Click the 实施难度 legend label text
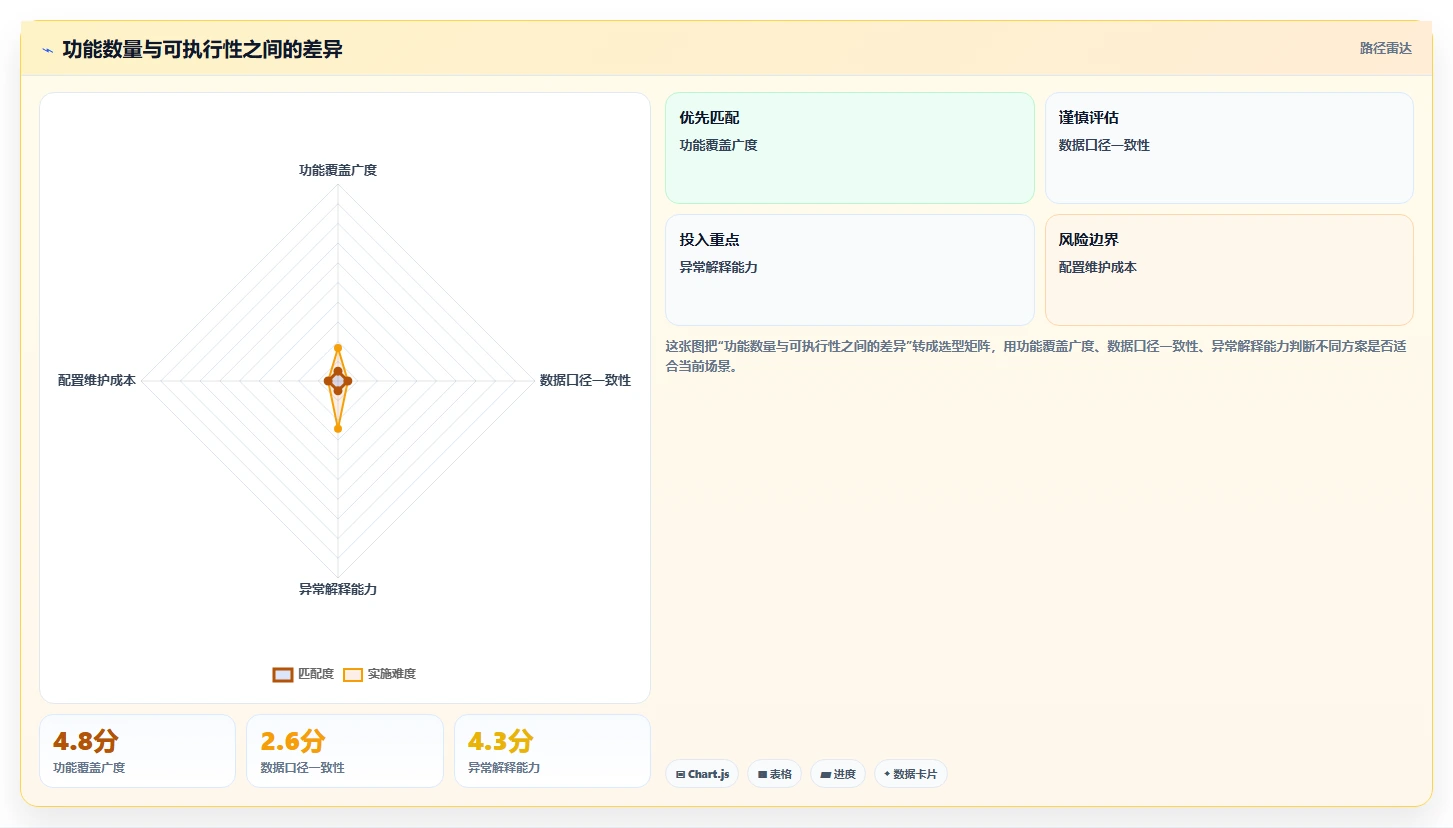1453x828 pixels. (392, 674)
